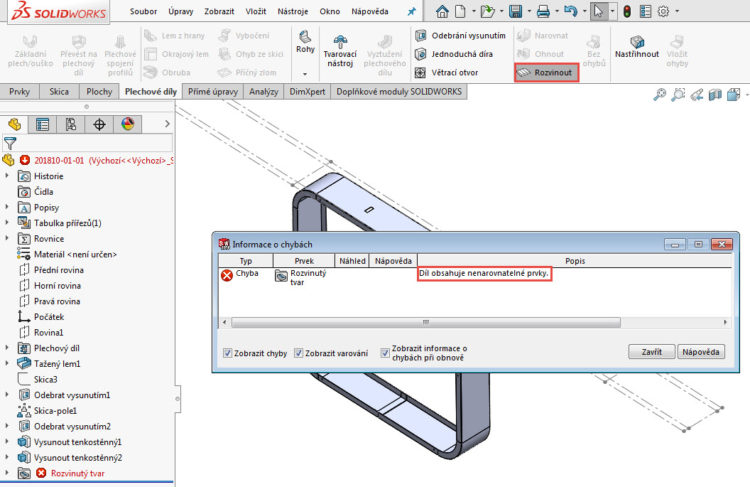Select Tvarovací nástroj forming tool
Viewport: 750px width, 487px height.
[x=340, y=51]
